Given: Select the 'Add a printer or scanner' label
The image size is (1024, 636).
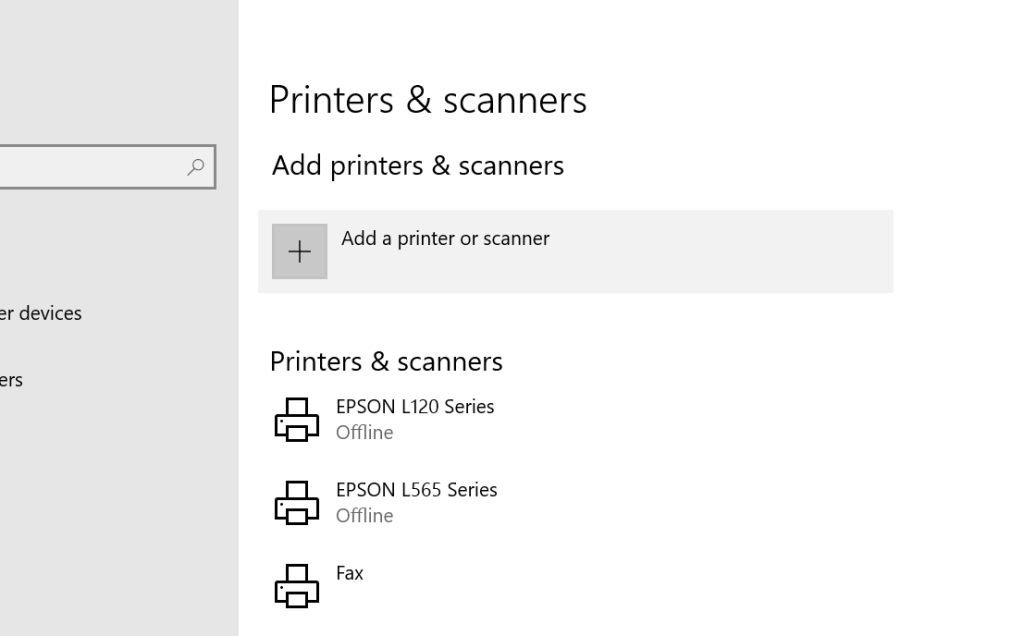Looking at the screenshot, I should (445, 239).
